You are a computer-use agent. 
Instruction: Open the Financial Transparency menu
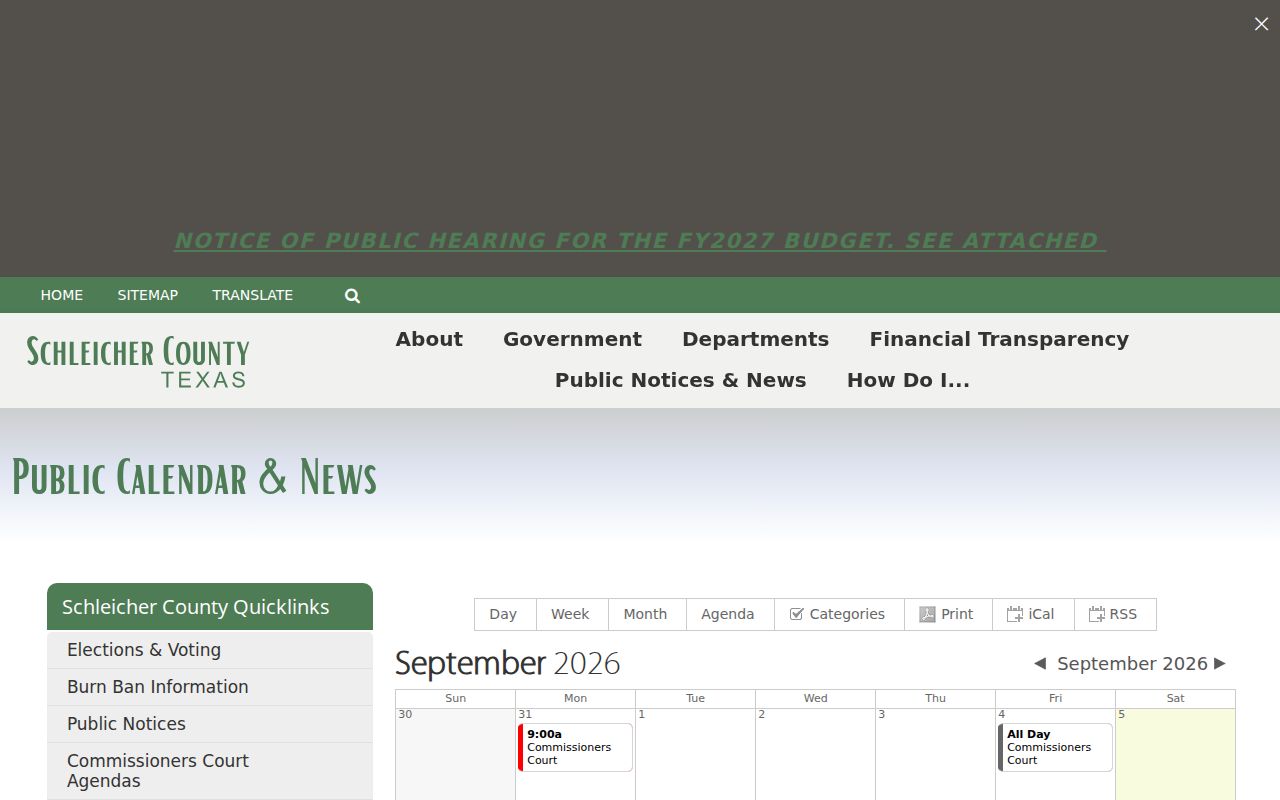(x=999, y=339)
